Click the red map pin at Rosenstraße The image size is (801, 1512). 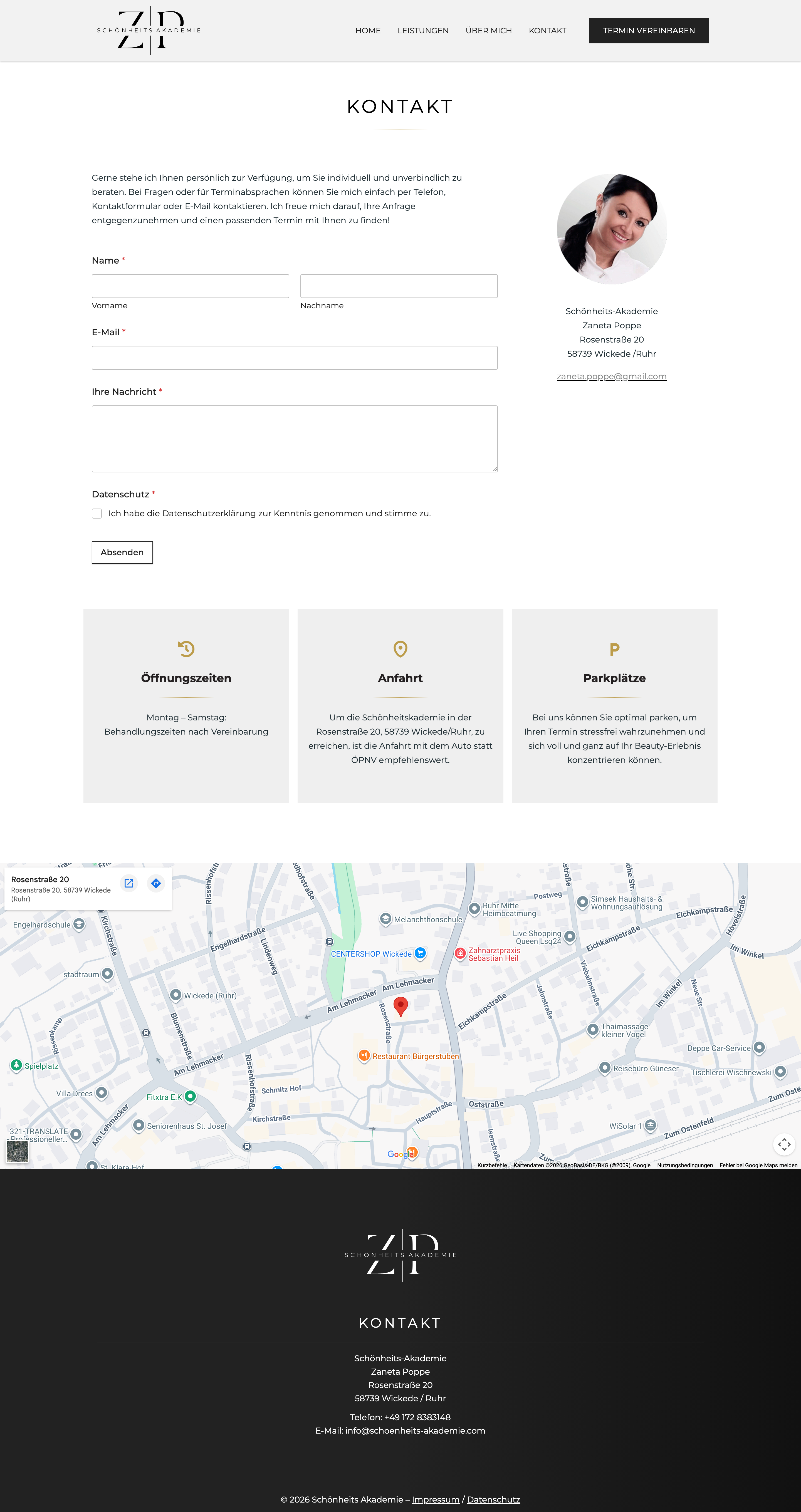pos(400,1006)
